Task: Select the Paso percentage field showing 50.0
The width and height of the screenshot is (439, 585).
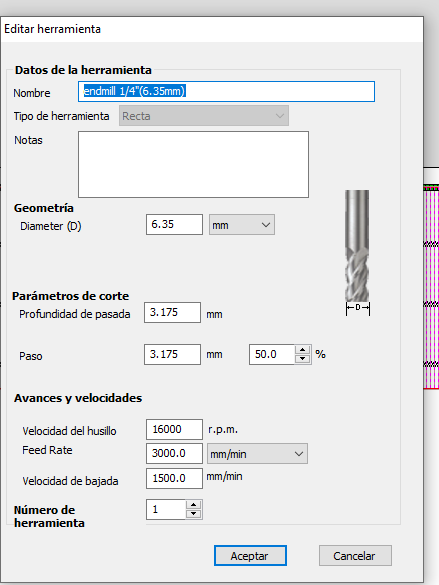Action: coord(272,354)
